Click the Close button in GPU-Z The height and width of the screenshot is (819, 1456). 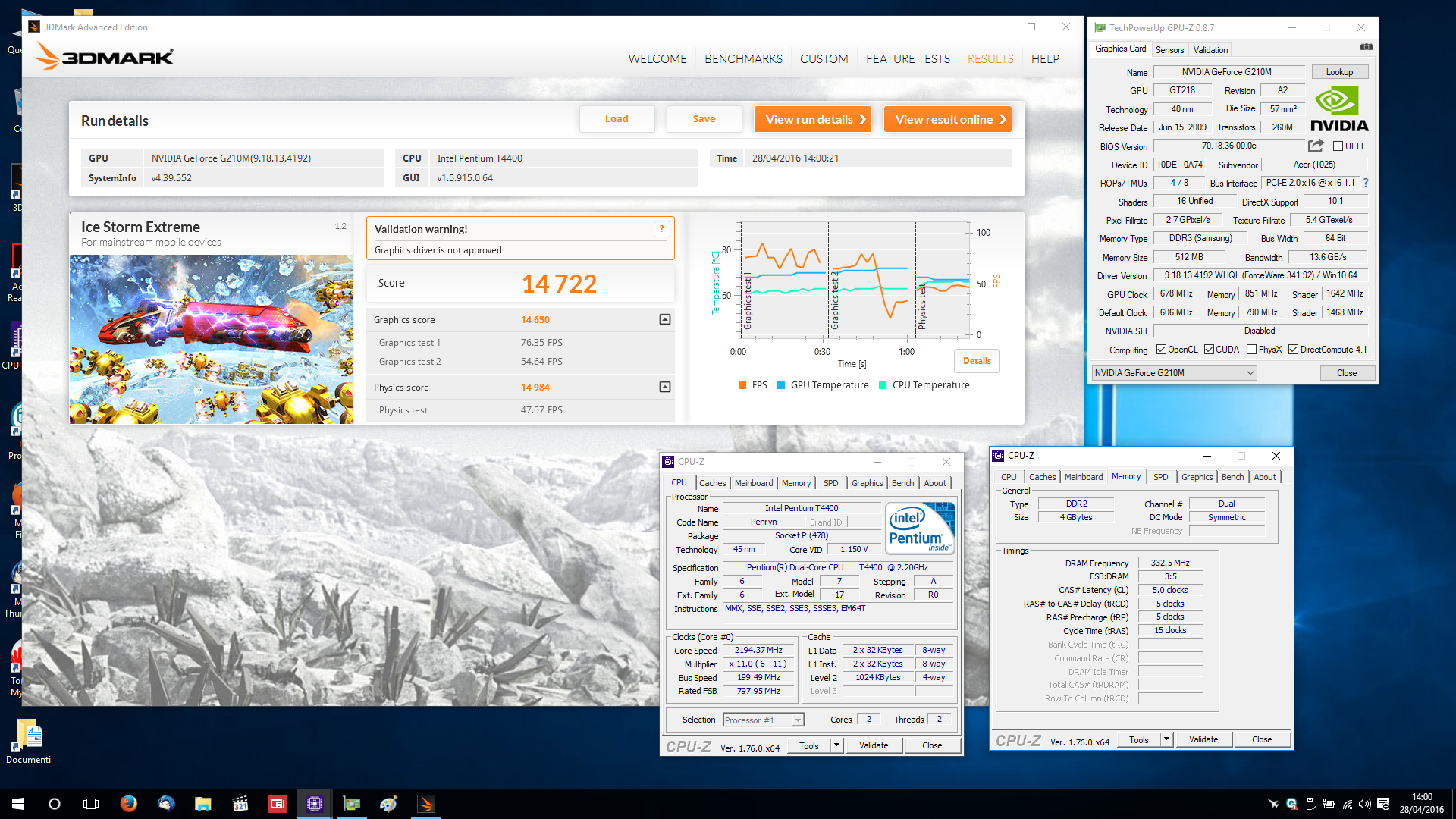point(1347,373)
